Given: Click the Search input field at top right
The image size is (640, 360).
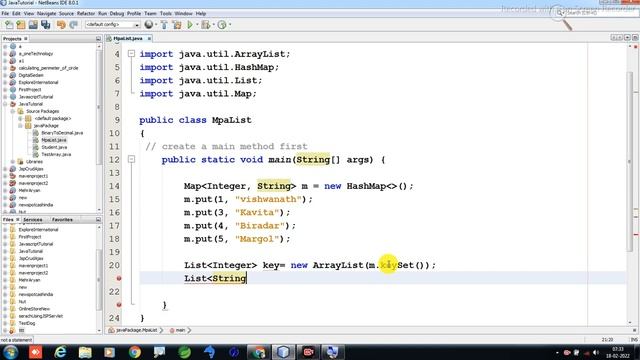Looking at the screenshot, I should pyautogui.click(x=598, y=13).
